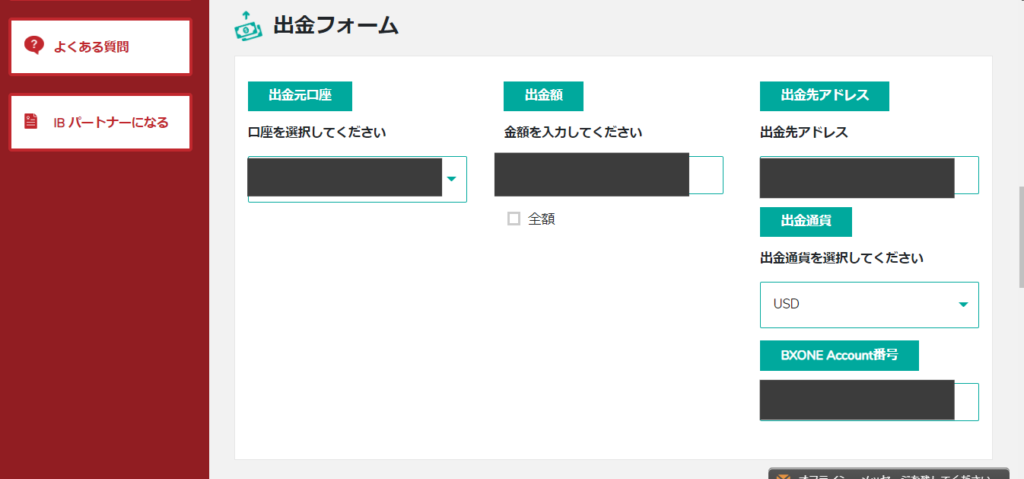This screenshot has width=1024, height=479.
Task: Click the 全額 checkbox label text
Action: click(x=541, y=220)
